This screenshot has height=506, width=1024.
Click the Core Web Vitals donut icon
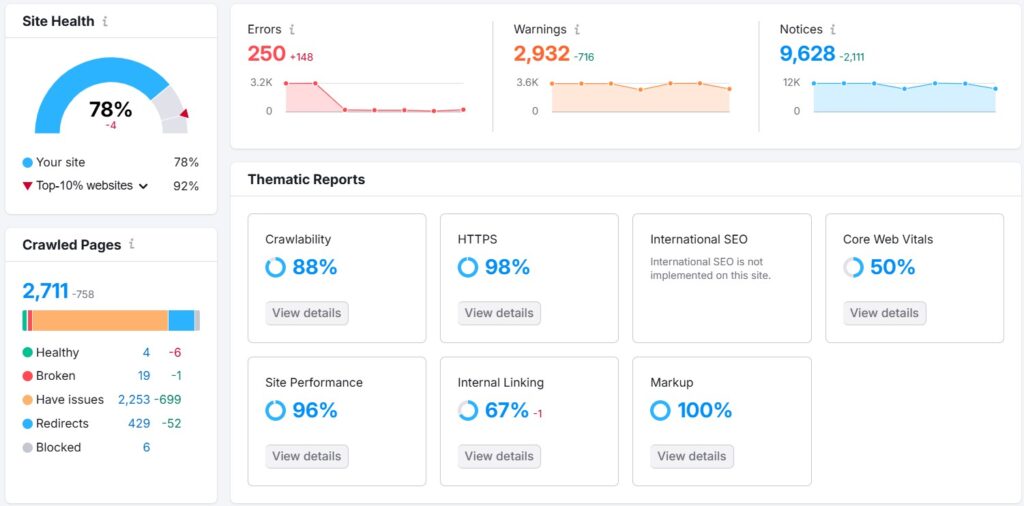853,267
